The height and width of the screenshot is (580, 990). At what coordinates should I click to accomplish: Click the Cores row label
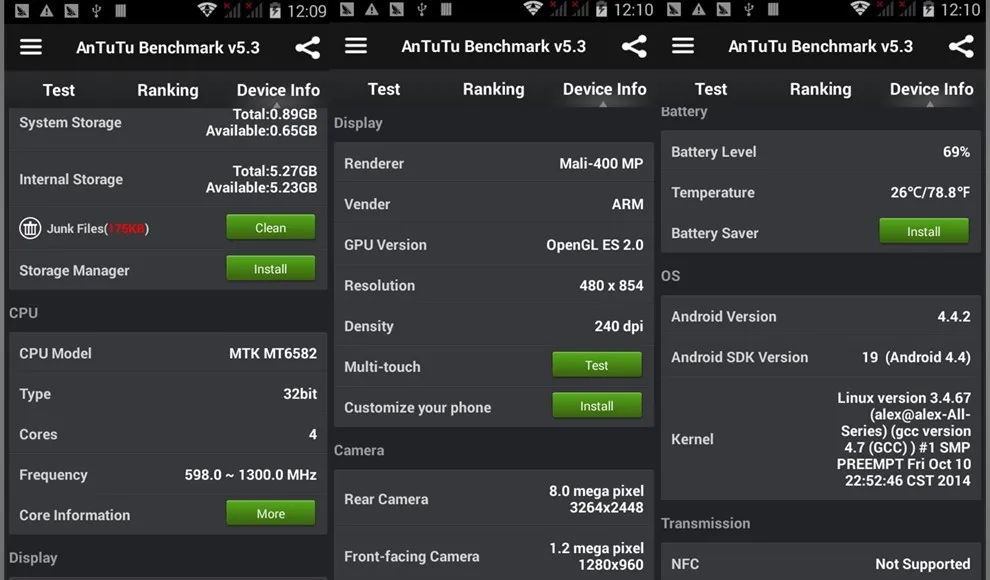(38, 434)
